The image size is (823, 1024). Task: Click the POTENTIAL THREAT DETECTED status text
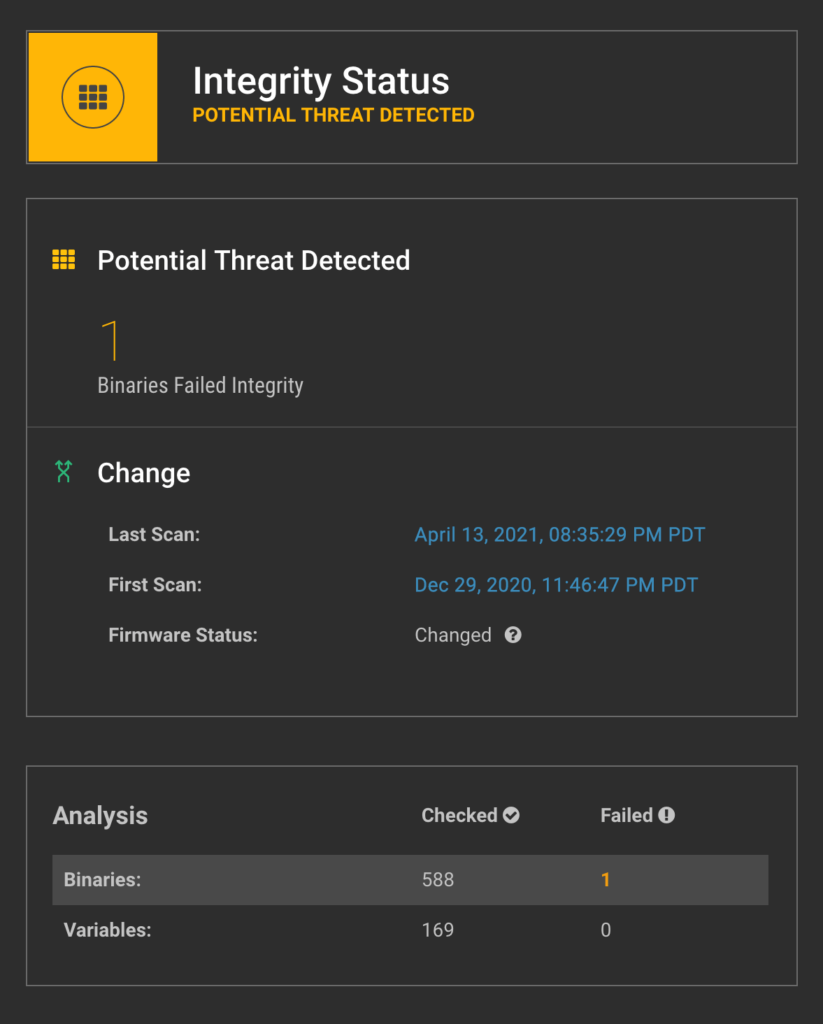pos(333,115)
